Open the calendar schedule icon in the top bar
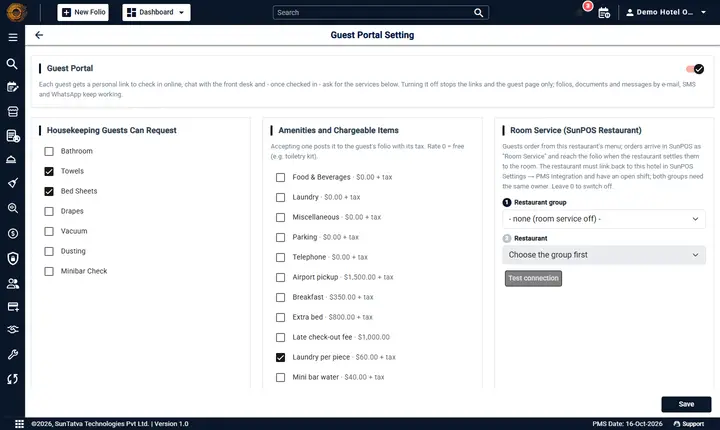720x430 pixels. tap(604, 13)
